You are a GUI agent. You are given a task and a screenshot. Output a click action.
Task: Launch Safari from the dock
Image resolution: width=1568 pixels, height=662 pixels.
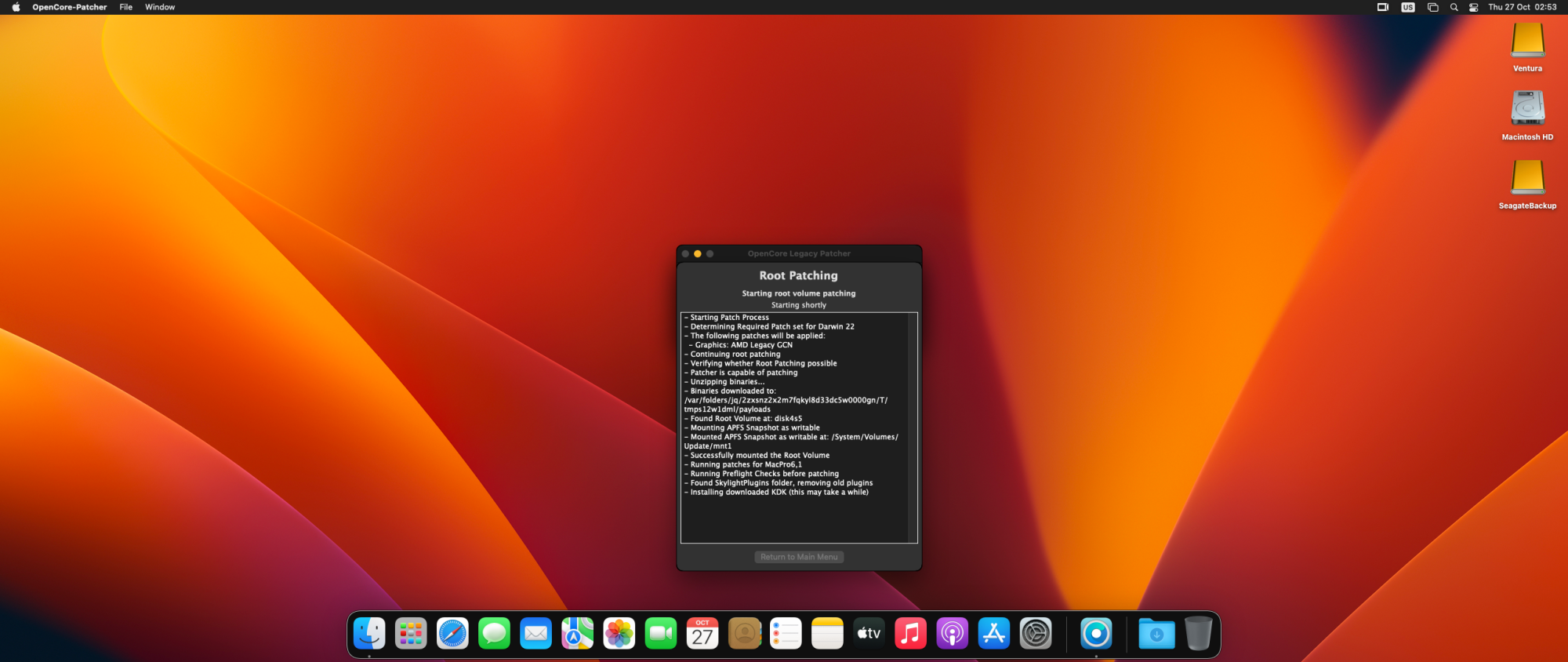(452, 634)
